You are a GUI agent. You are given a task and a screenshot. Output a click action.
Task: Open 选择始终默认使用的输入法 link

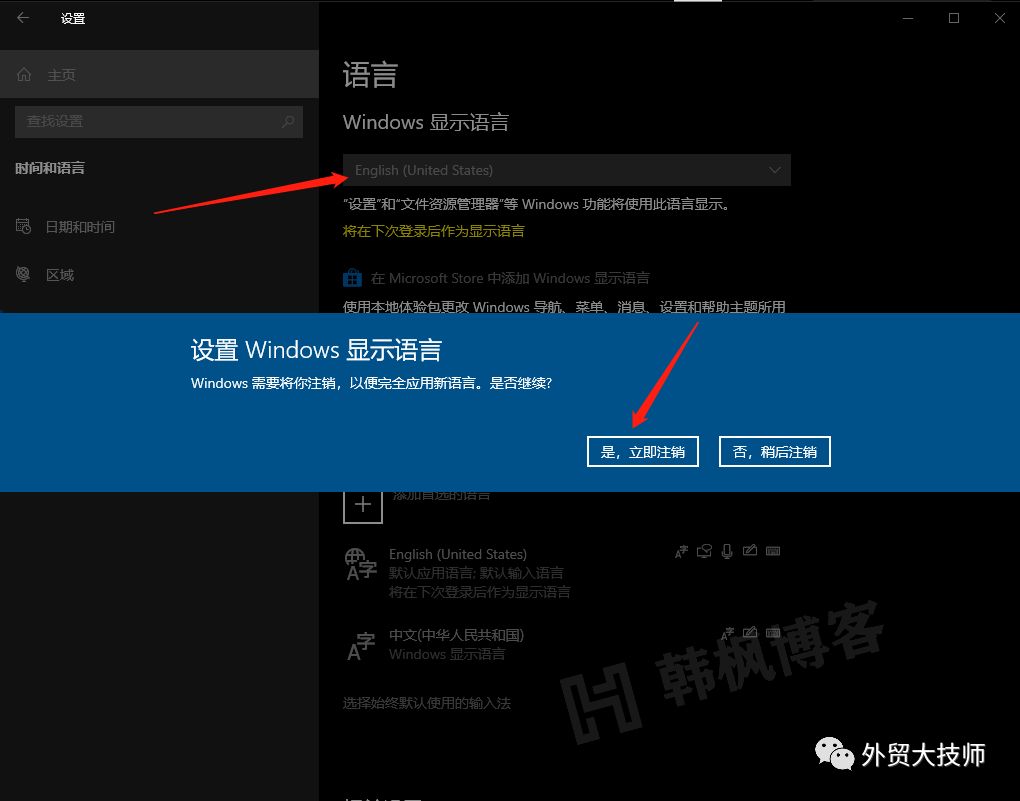pyautogui.click(x=427, y=703)
